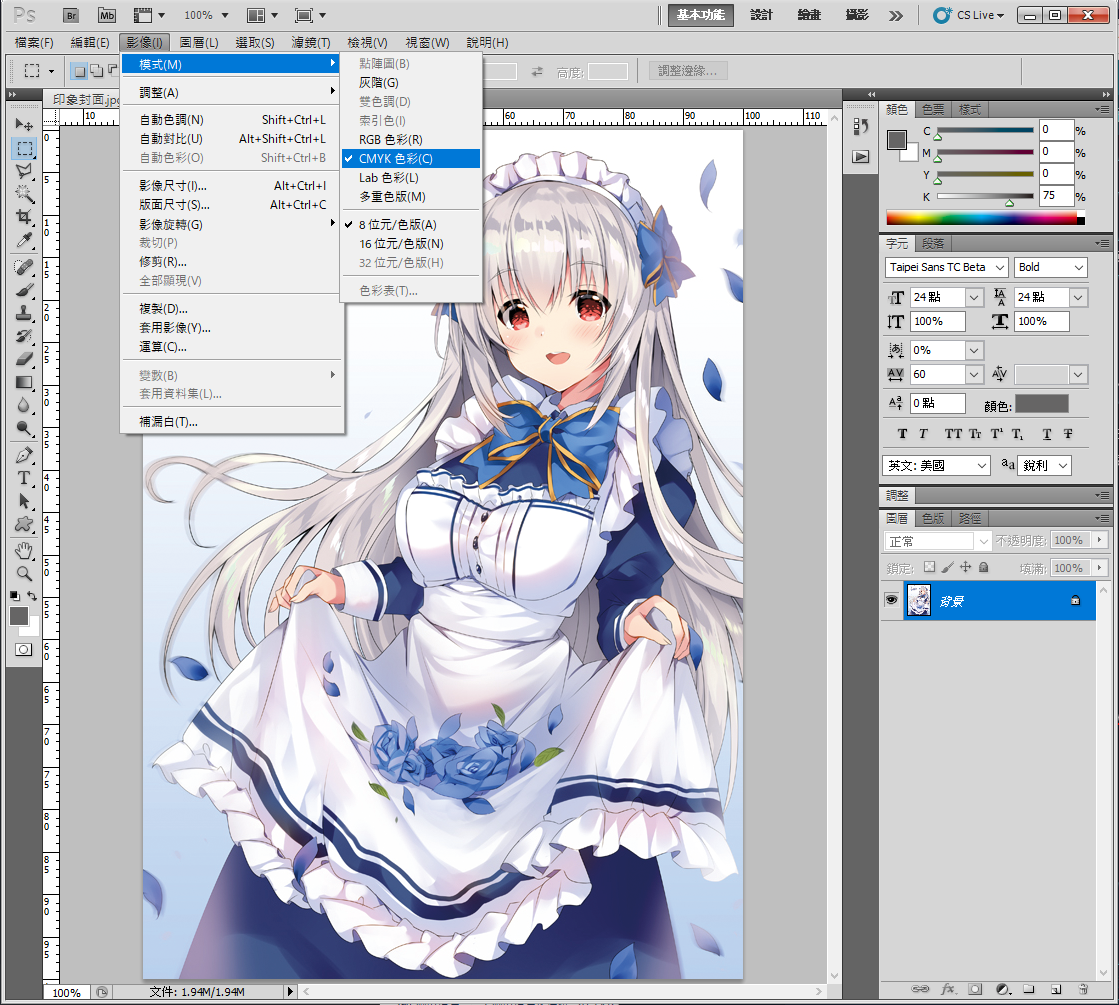The height and width of the screenshot is (1005, 1119).
Task: Choose 16 位元/色版(N) bit depth
Action: 410,244
